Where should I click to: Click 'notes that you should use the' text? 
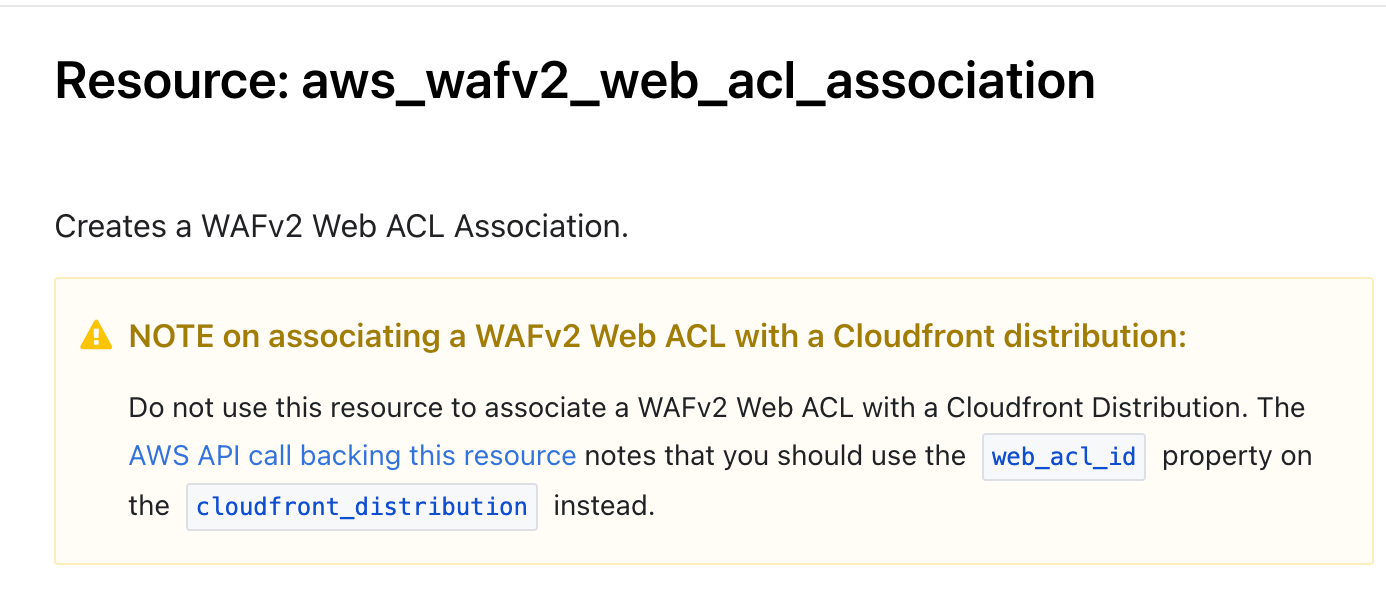point(775,456)
